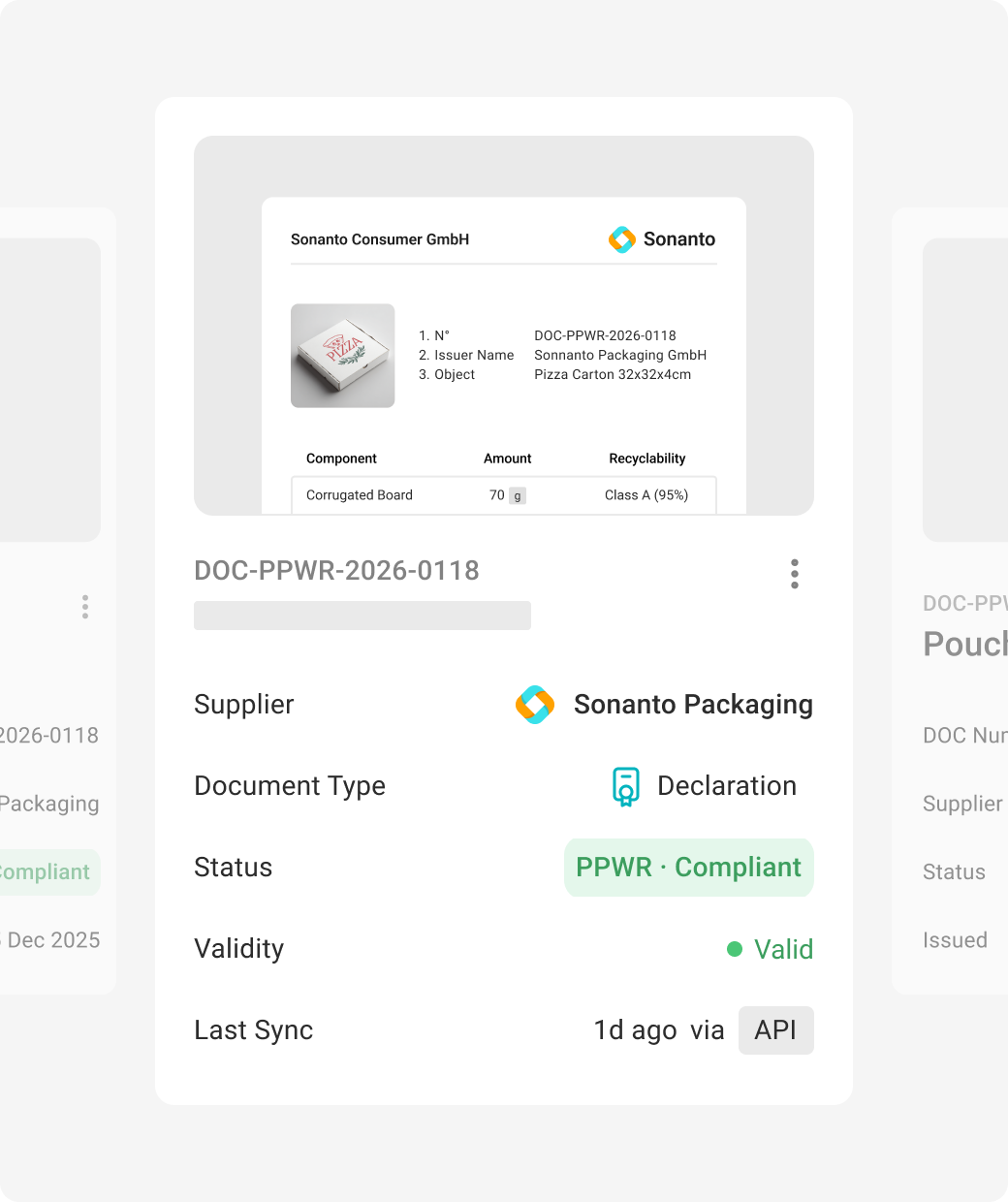Click the grams unit tag next to 70

click(518, 496)
